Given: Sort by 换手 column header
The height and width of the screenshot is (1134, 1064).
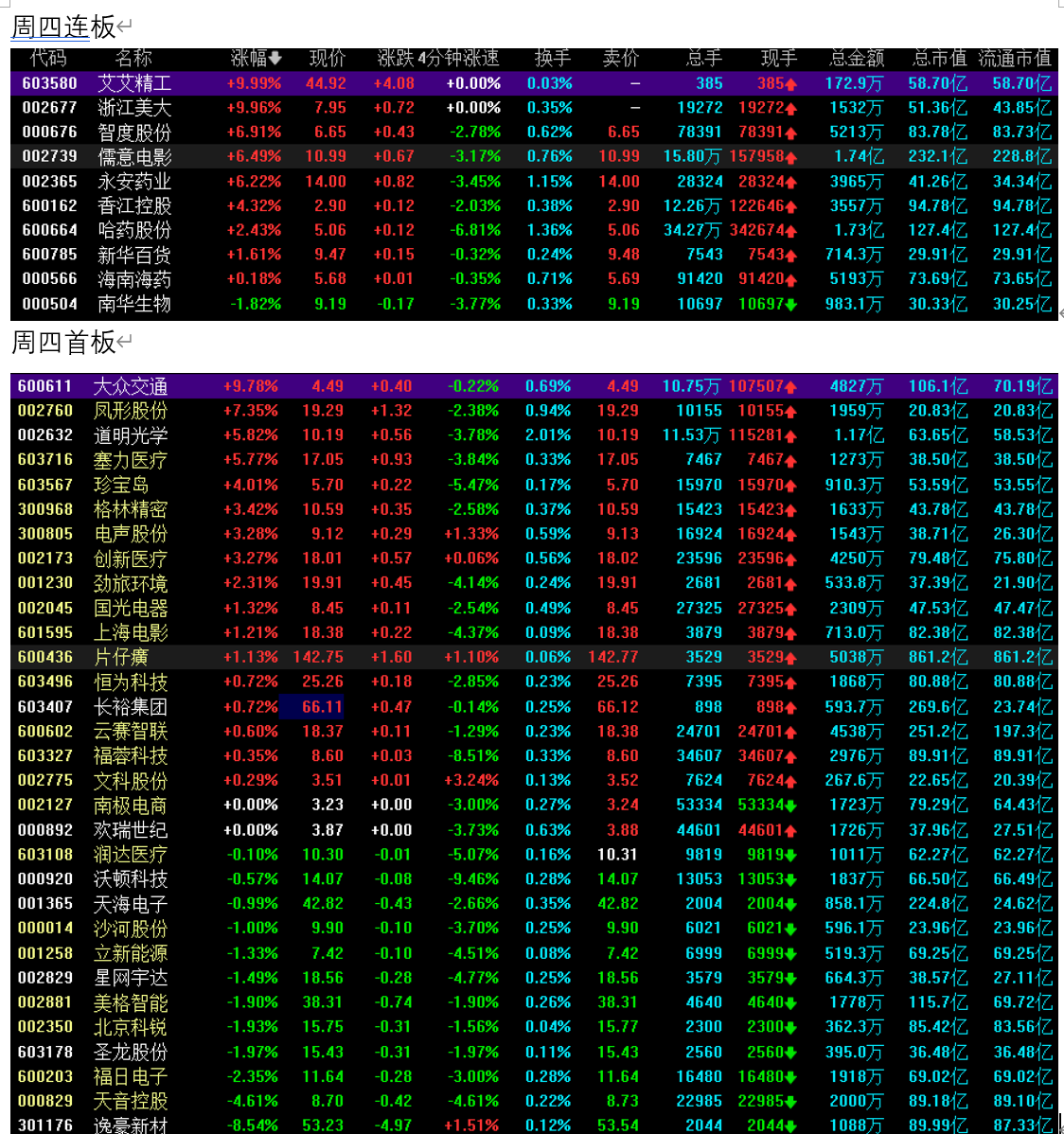Looking at the screenshot, I should click(x=553, y=59).
